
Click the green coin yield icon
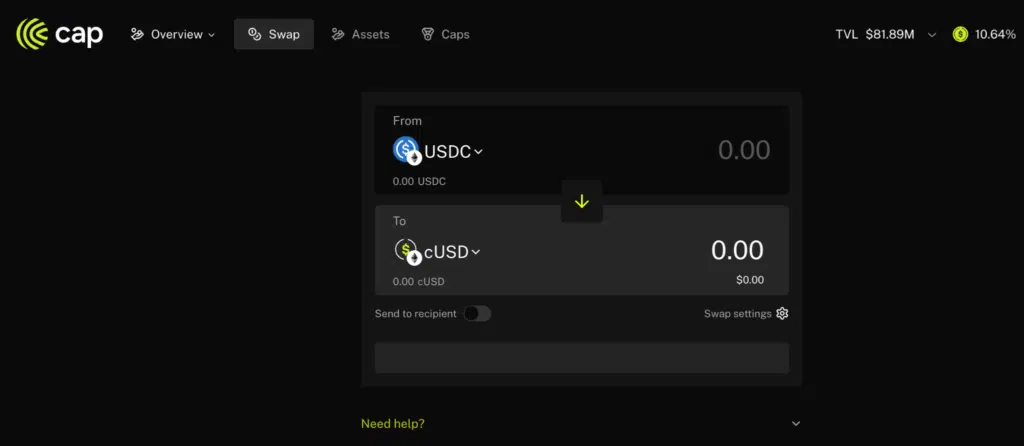point(960,35)
